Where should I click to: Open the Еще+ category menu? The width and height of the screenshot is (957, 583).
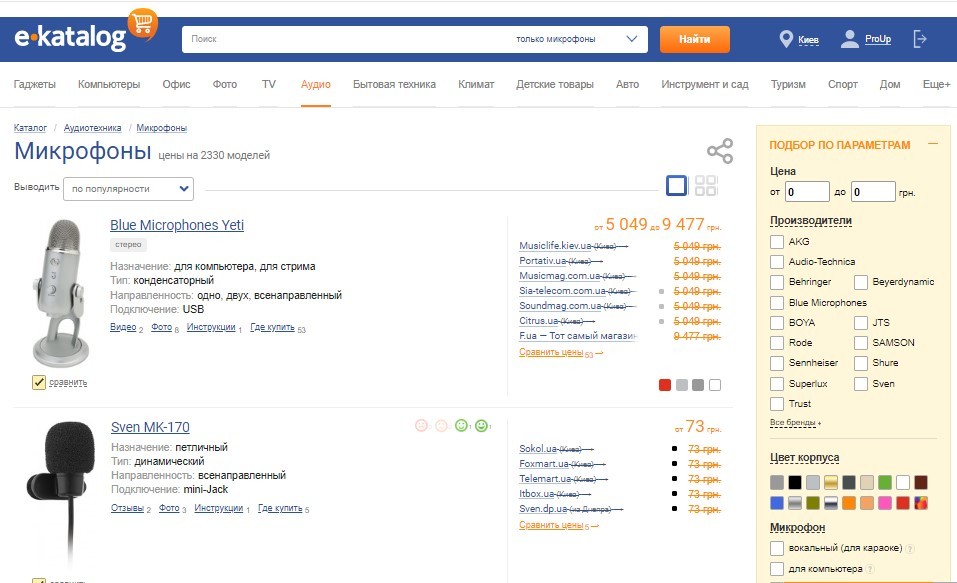(x=936, y=84)
